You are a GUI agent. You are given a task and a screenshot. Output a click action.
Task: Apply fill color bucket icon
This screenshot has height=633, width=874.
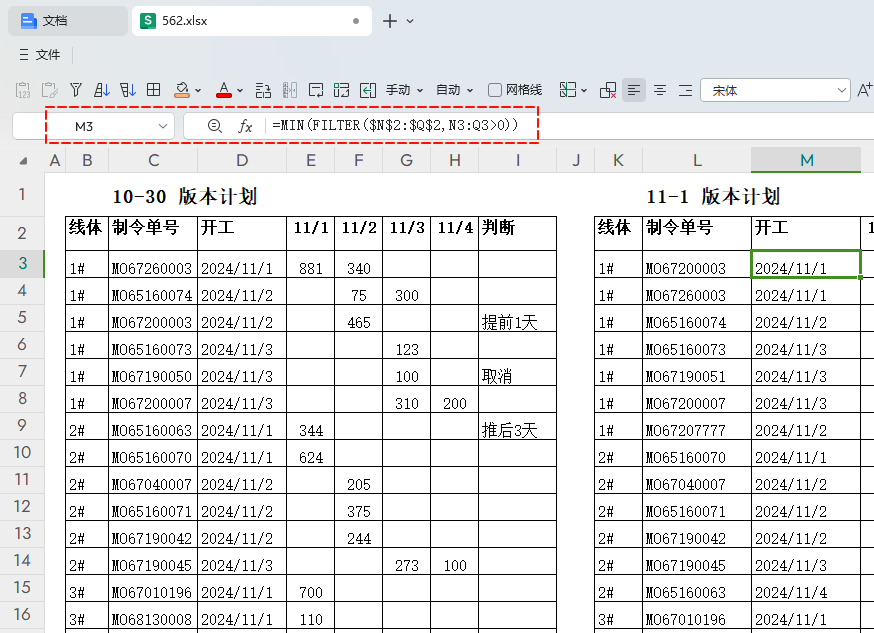[x=182, y=90]
